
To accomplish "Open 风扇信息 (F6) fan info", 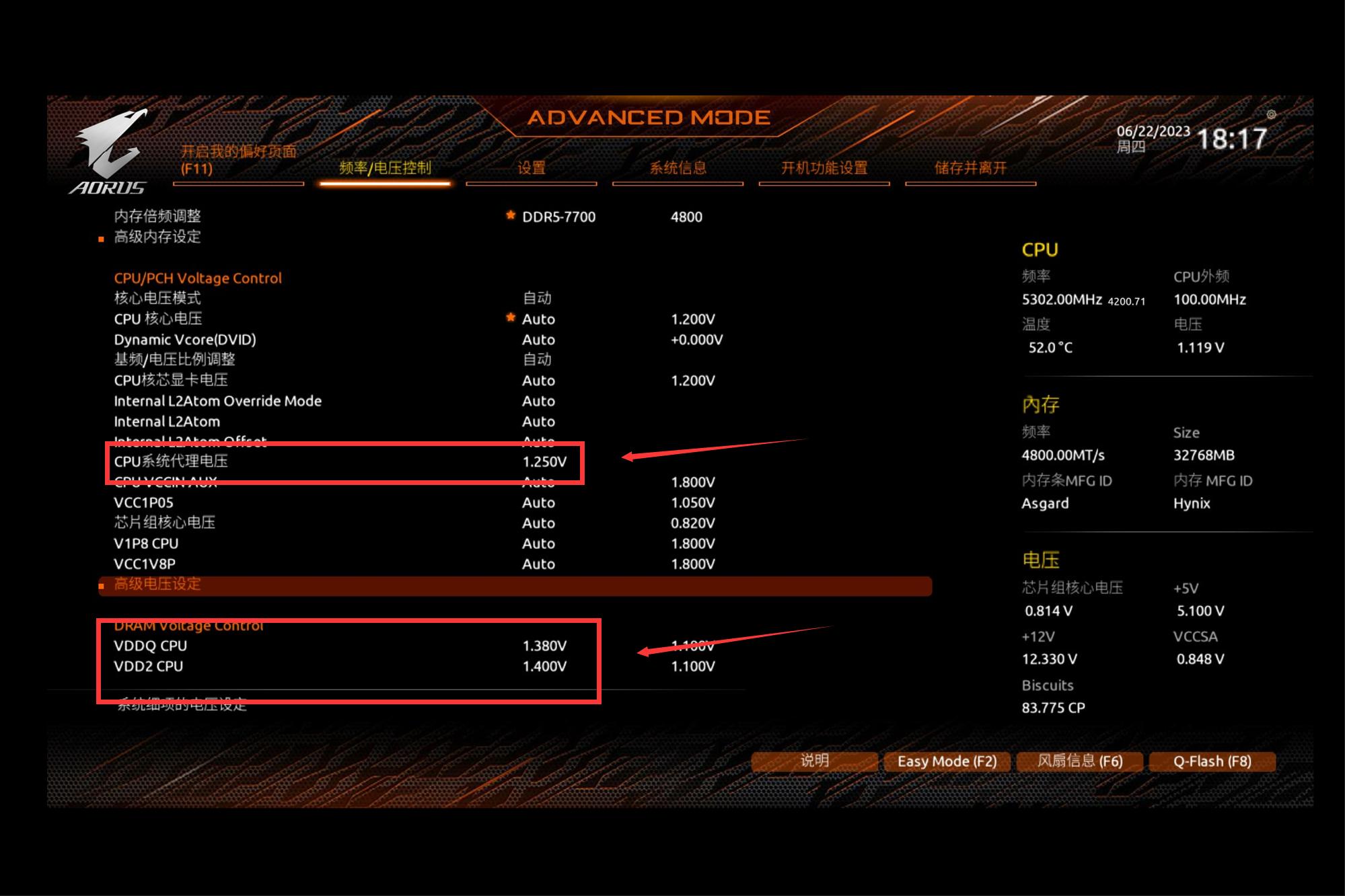I will 1079,761.
